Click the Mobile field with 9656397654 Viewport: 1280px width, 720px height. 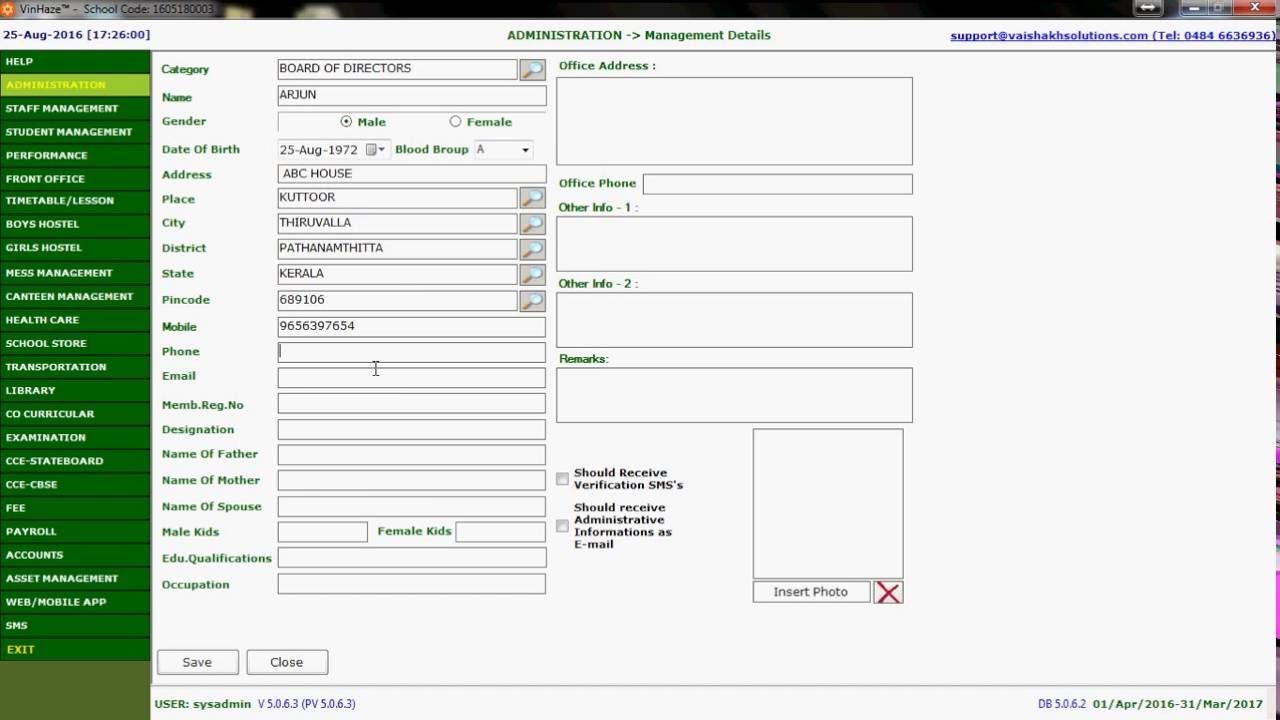click(x=412, y=326)
